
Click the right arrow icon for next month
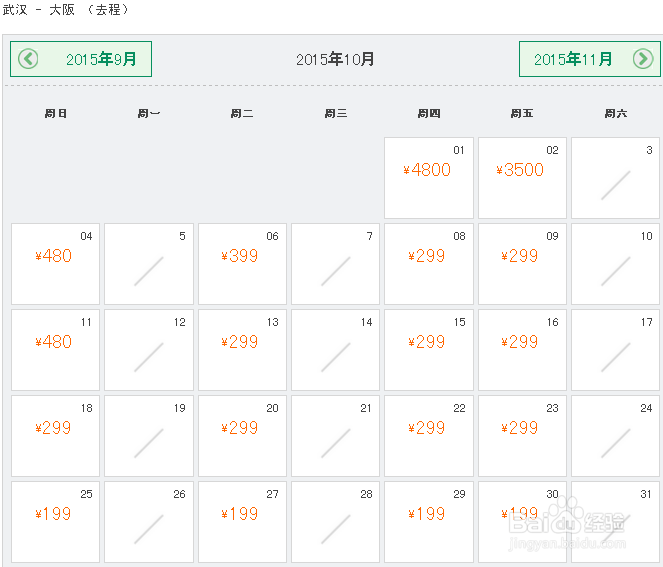643,59
